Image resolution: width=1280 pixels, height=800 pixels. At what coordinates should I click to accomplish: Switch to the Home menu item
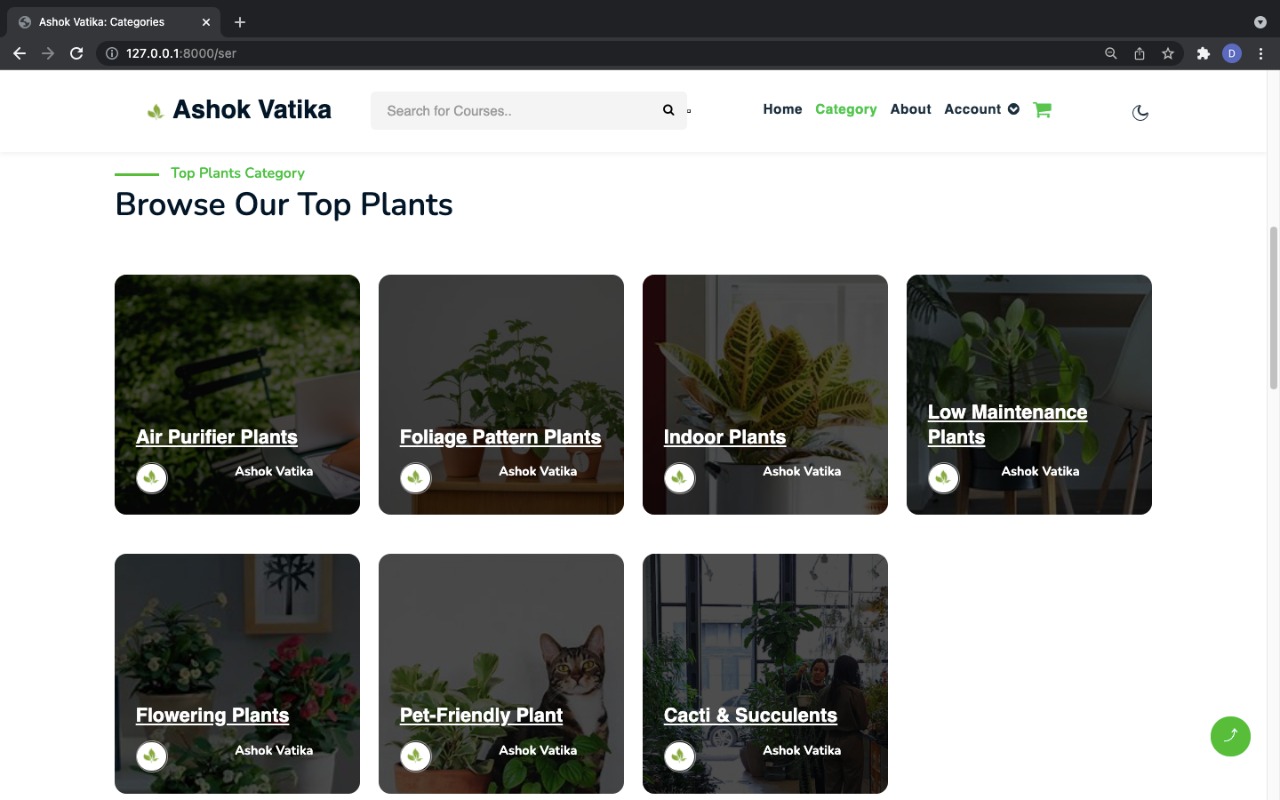click(782, 109)
